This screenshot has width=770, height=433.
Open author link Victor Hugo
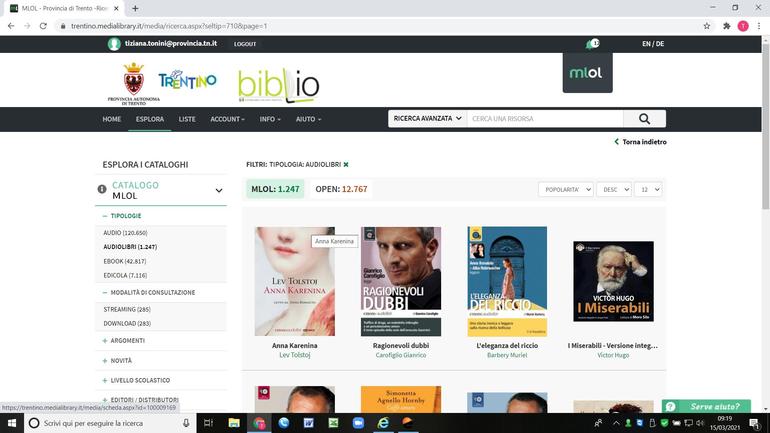[613, 355]
